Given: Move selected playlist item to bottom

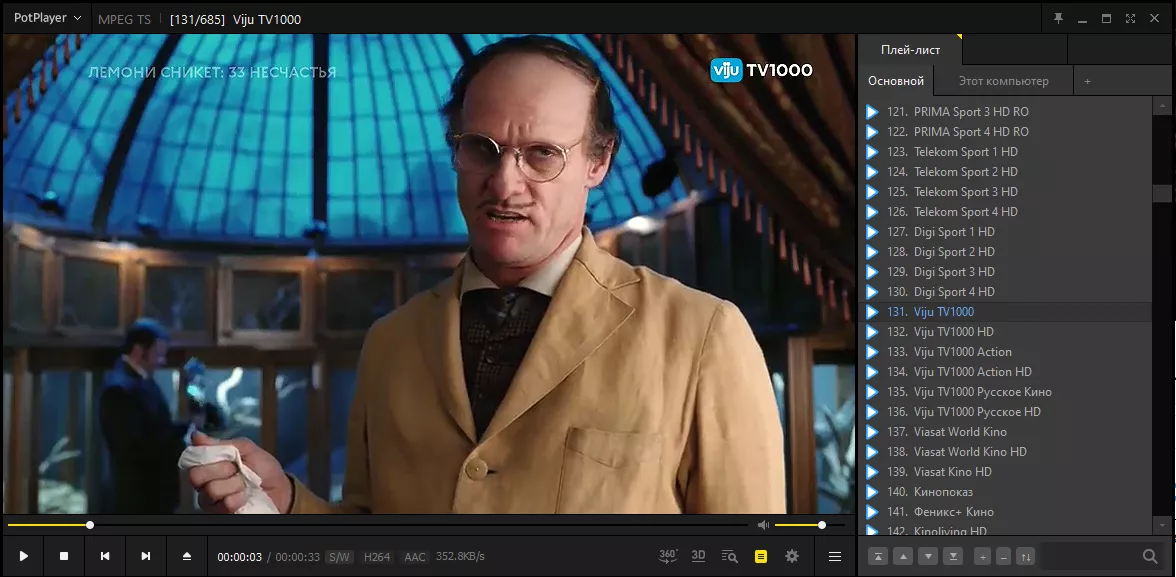Looking at the screenshot, I should click(x=952, y=556).
